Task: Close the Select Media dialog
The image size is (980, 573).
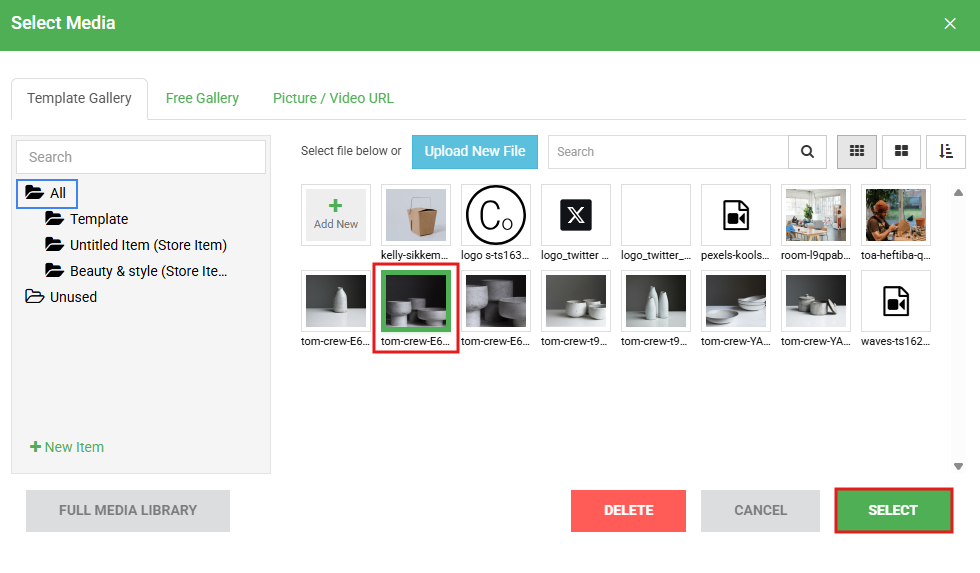Action: 950,24
